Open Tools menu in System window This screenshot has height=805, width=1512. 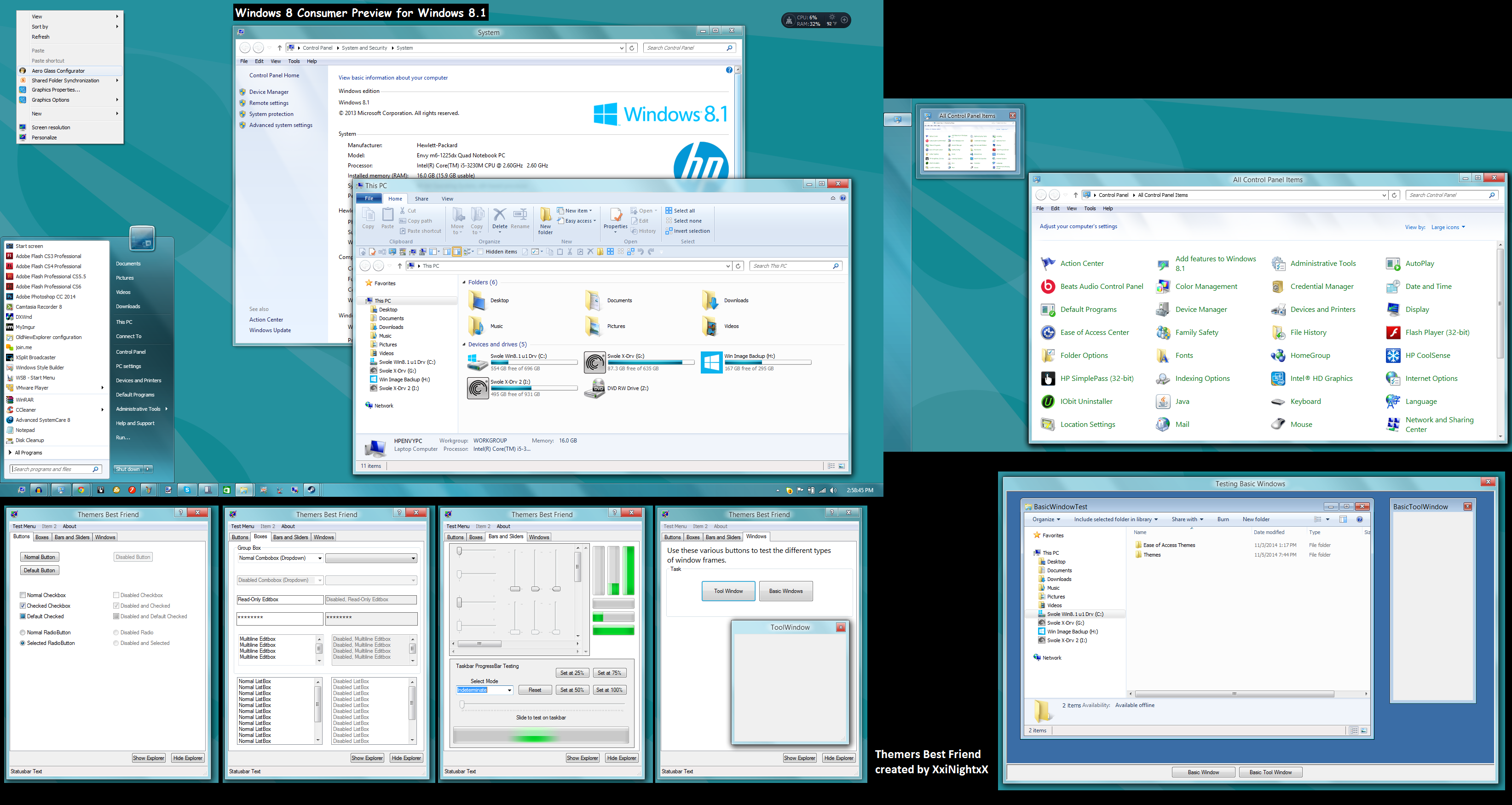pyautogui.click(x=294, y=61)
